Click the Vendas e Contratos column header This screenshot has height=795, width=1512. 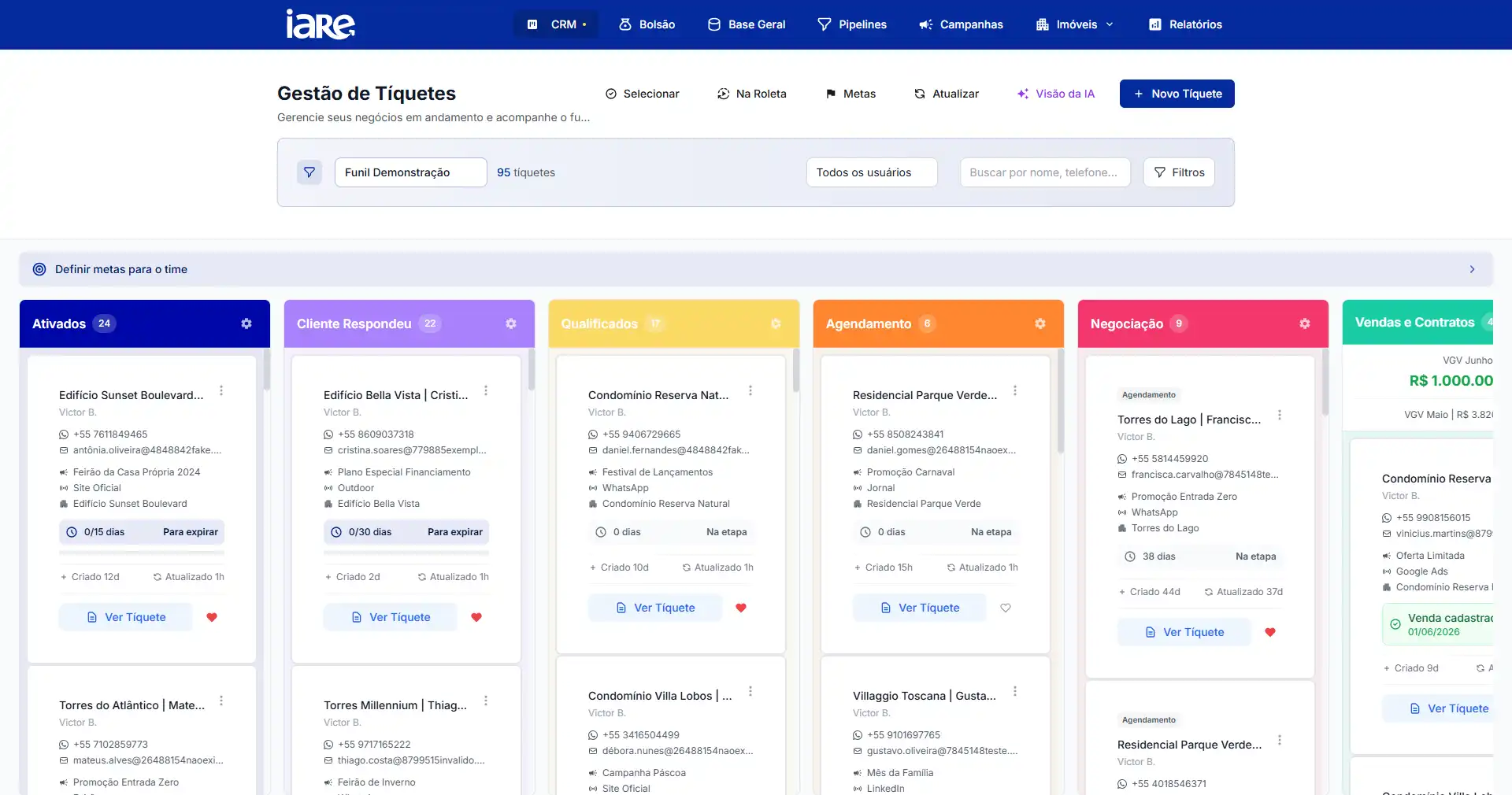coord(1417,322)
